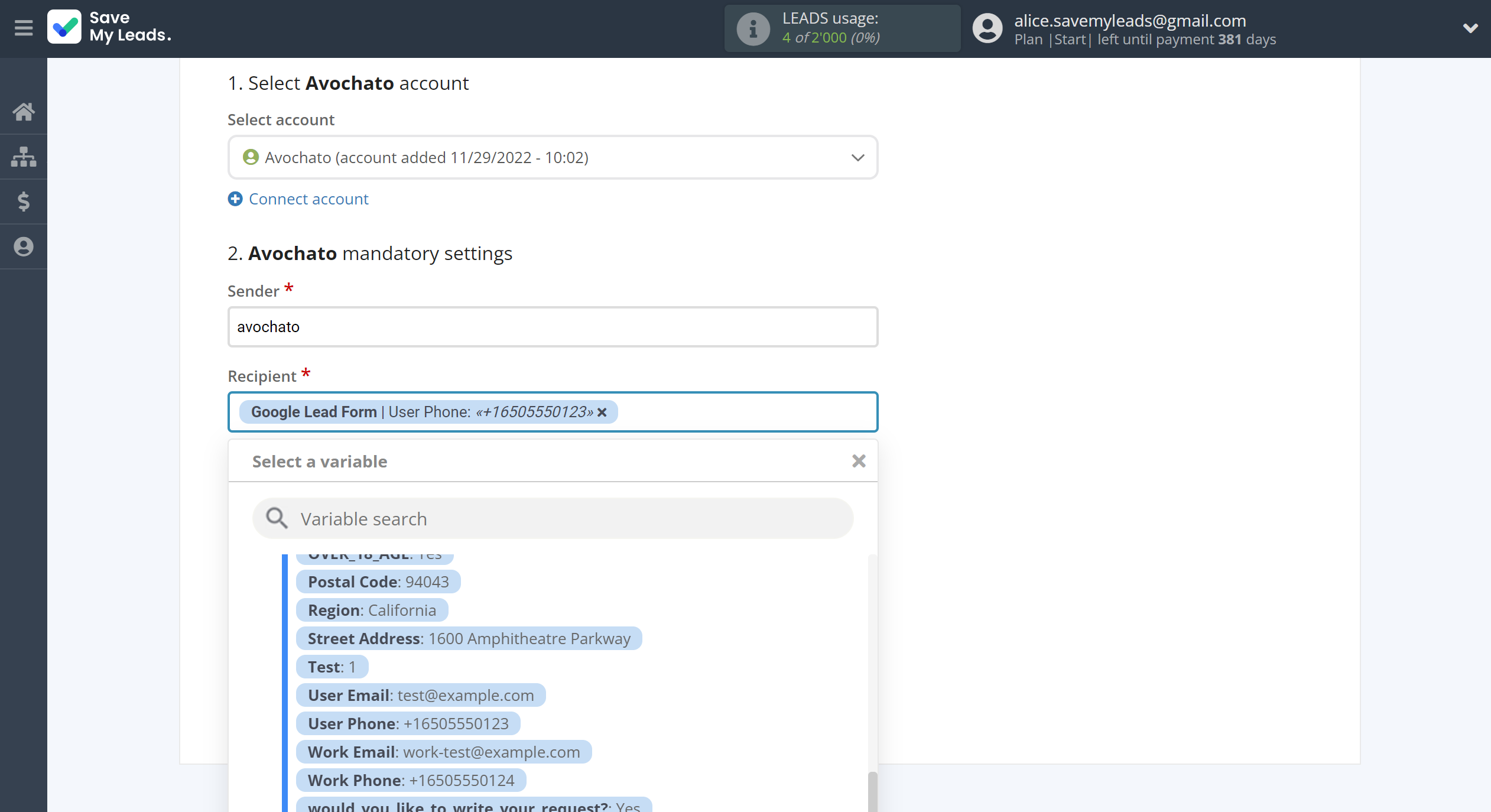The image size is (1491, 812).
Task: Click the user avatar icon in header
Action: [987, 28]
